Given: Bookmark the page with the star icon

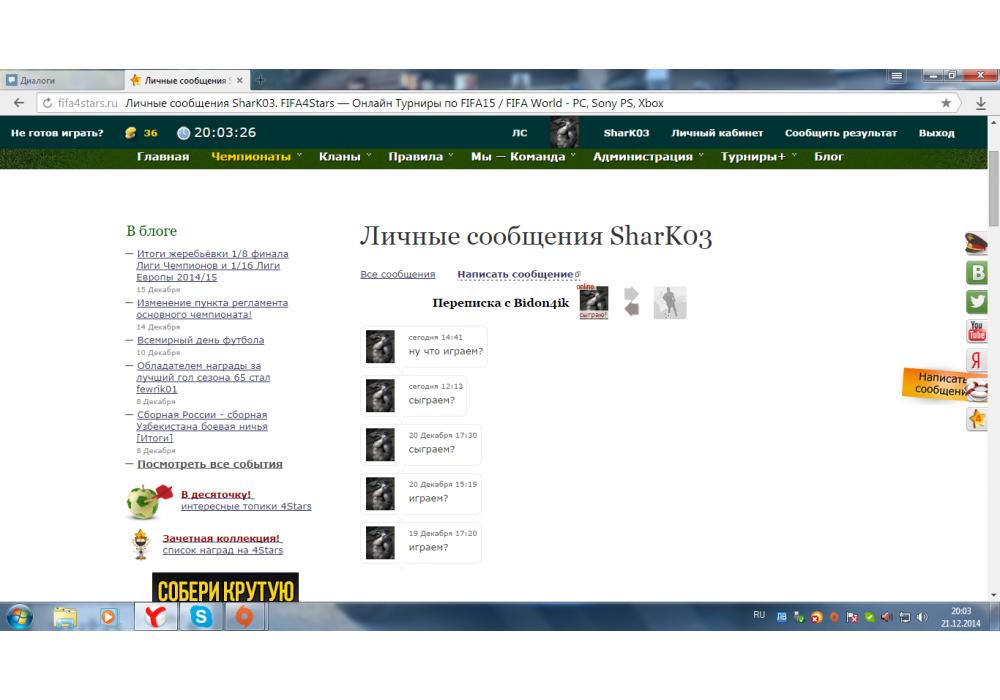Looking at the screenshot, I should tap(946, 103).
